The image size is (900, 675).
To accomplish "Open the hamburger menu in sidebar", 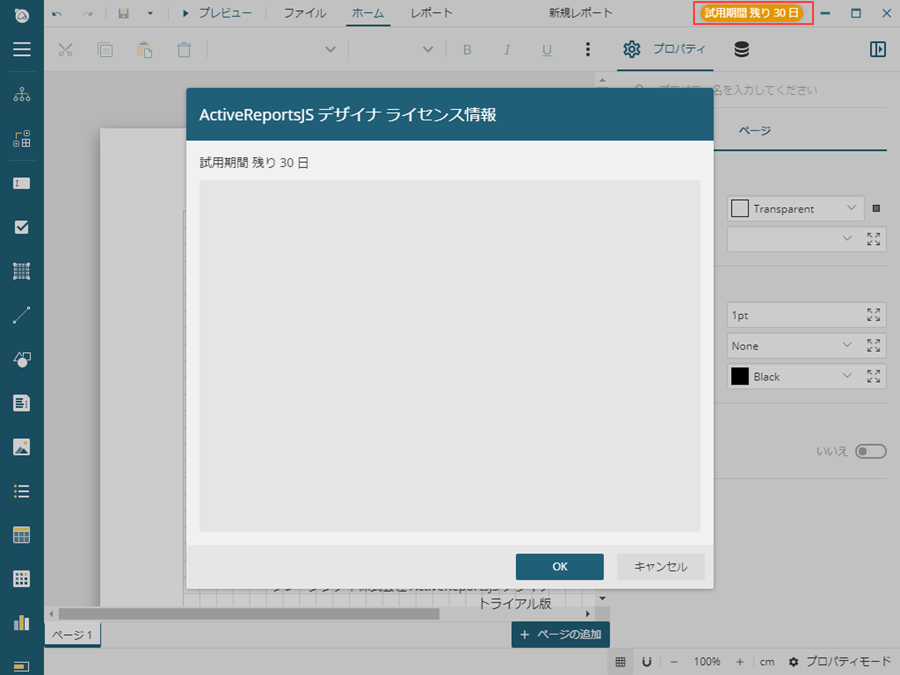I will 22,49.
